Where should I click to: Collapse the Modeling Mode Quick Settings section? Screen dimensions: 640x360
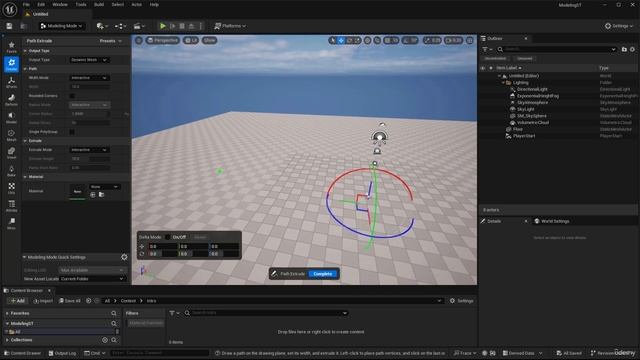(24, 257)
